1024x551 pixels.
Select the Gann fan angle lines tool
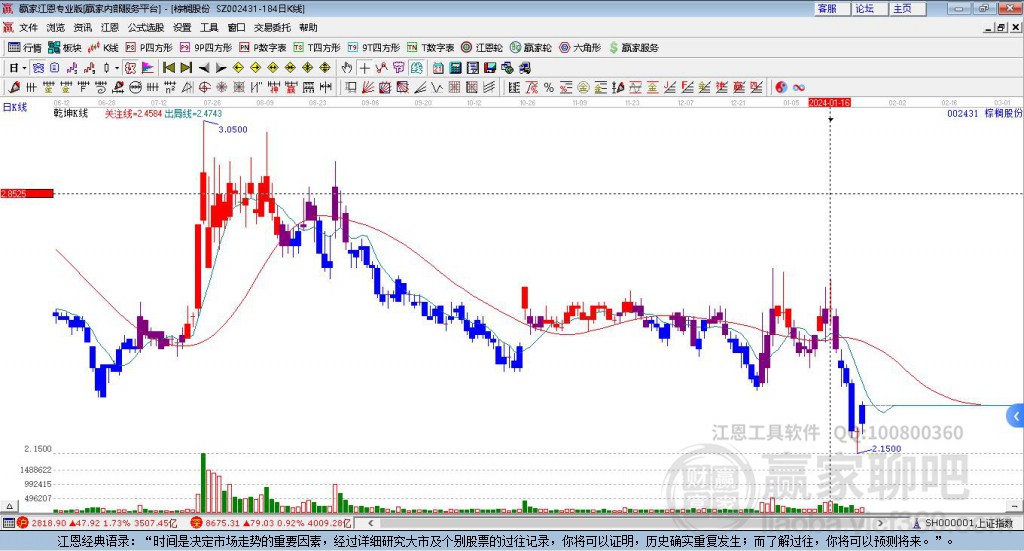coord(367,87)
